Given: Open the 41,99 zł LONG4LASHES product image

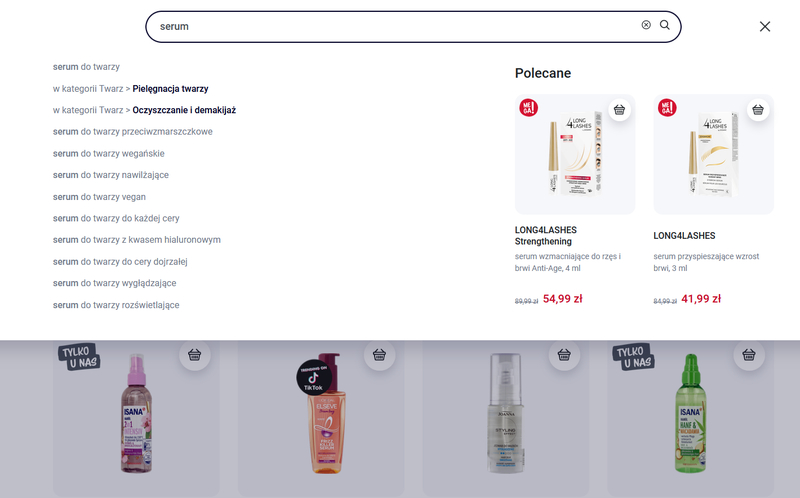Looking at the screenshot, I should coord(713,155).
